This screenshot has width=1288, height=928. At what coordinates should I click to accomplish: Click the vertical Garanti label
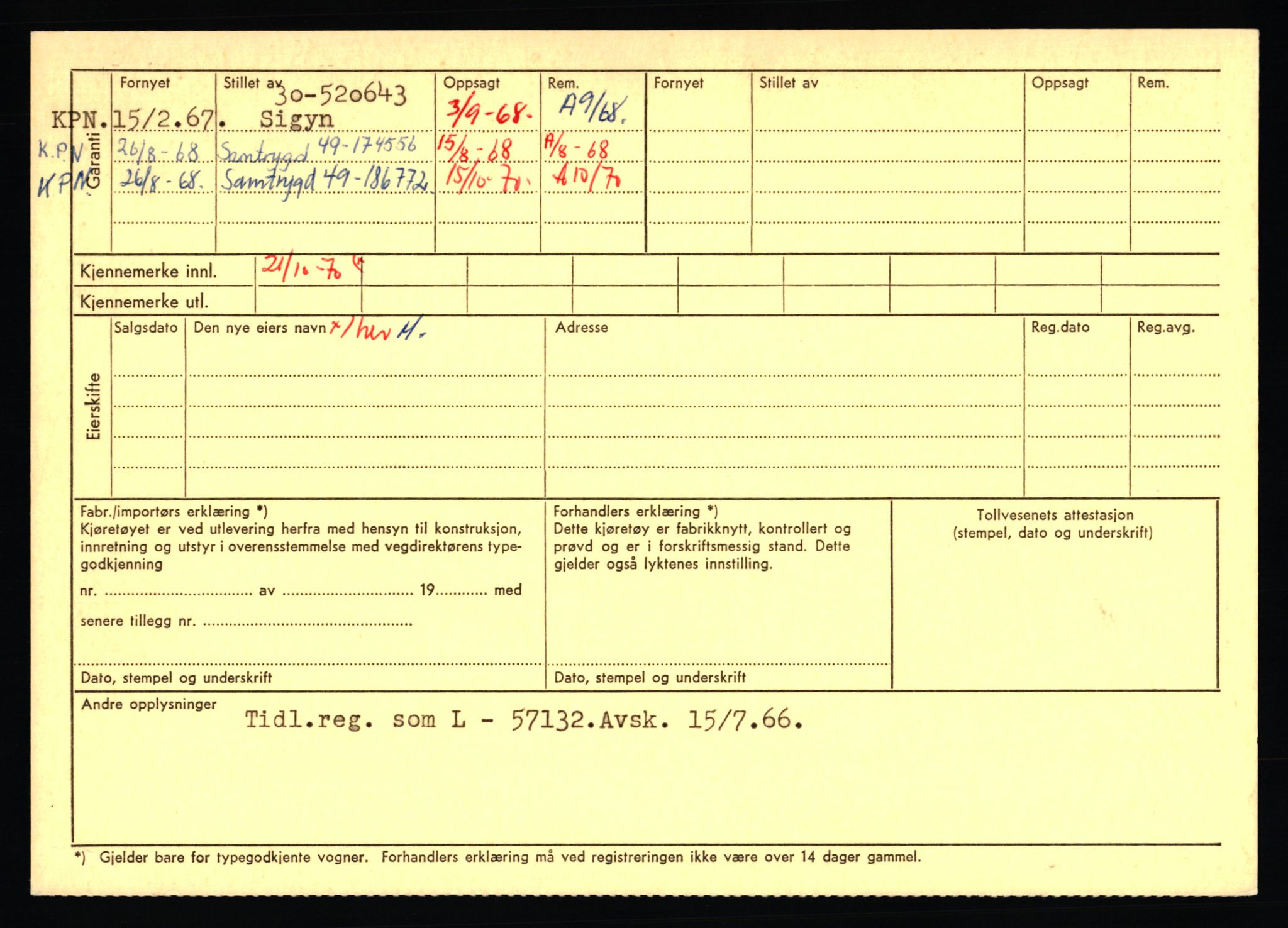click(94, 160)
